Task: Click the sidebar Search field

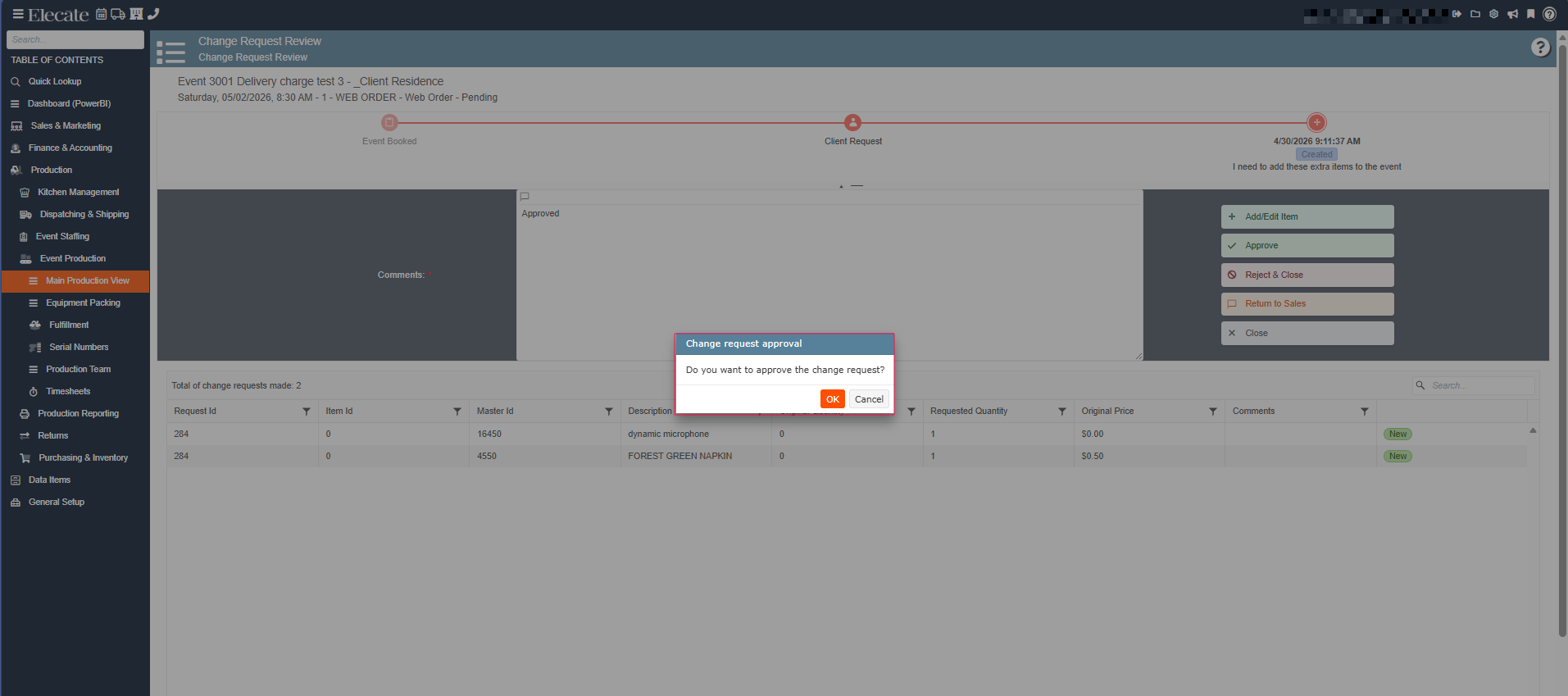Action: pos(75,39)
